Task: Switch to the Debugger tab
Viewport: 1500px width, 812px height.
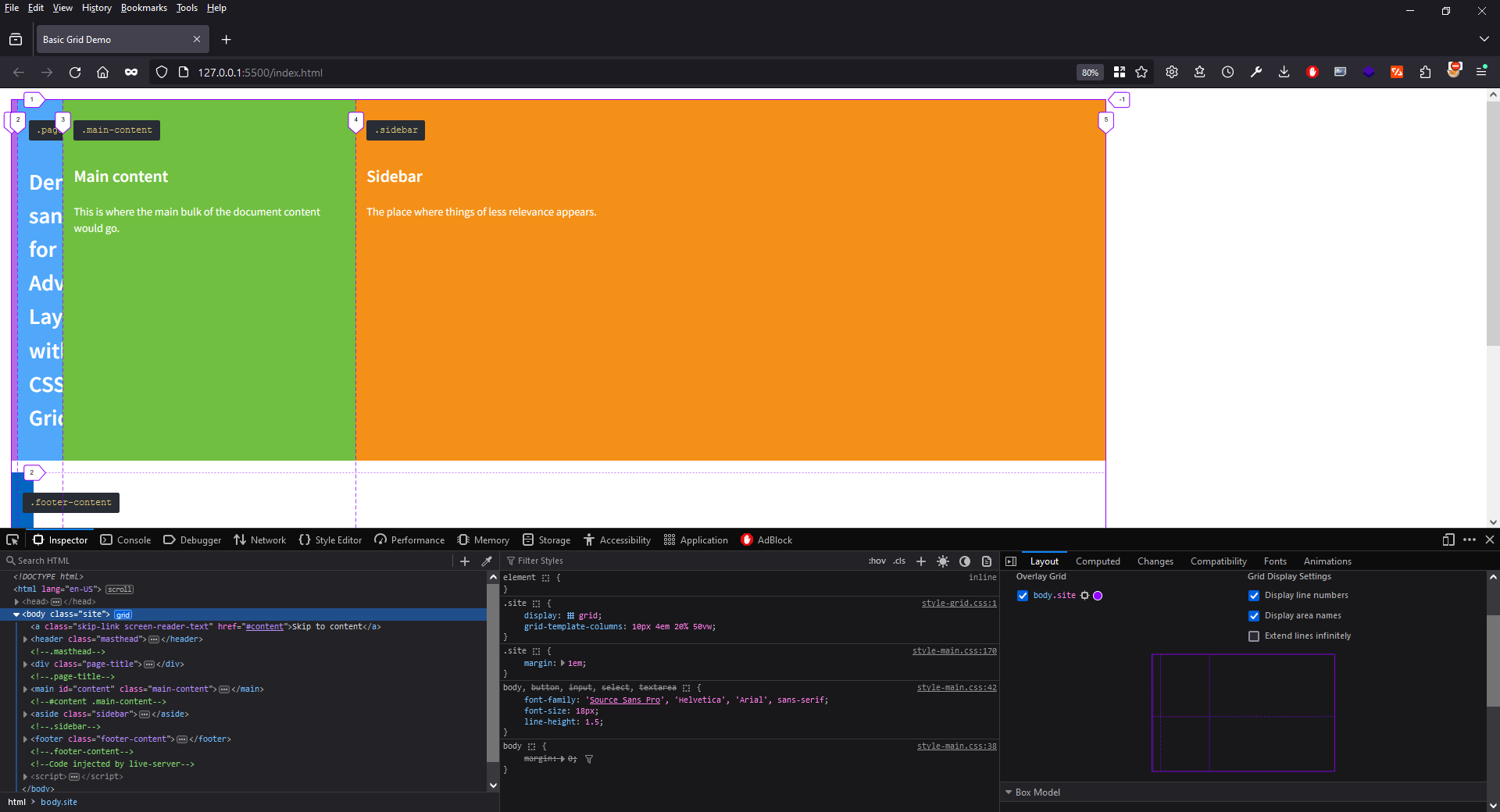Action: (192, 540)
